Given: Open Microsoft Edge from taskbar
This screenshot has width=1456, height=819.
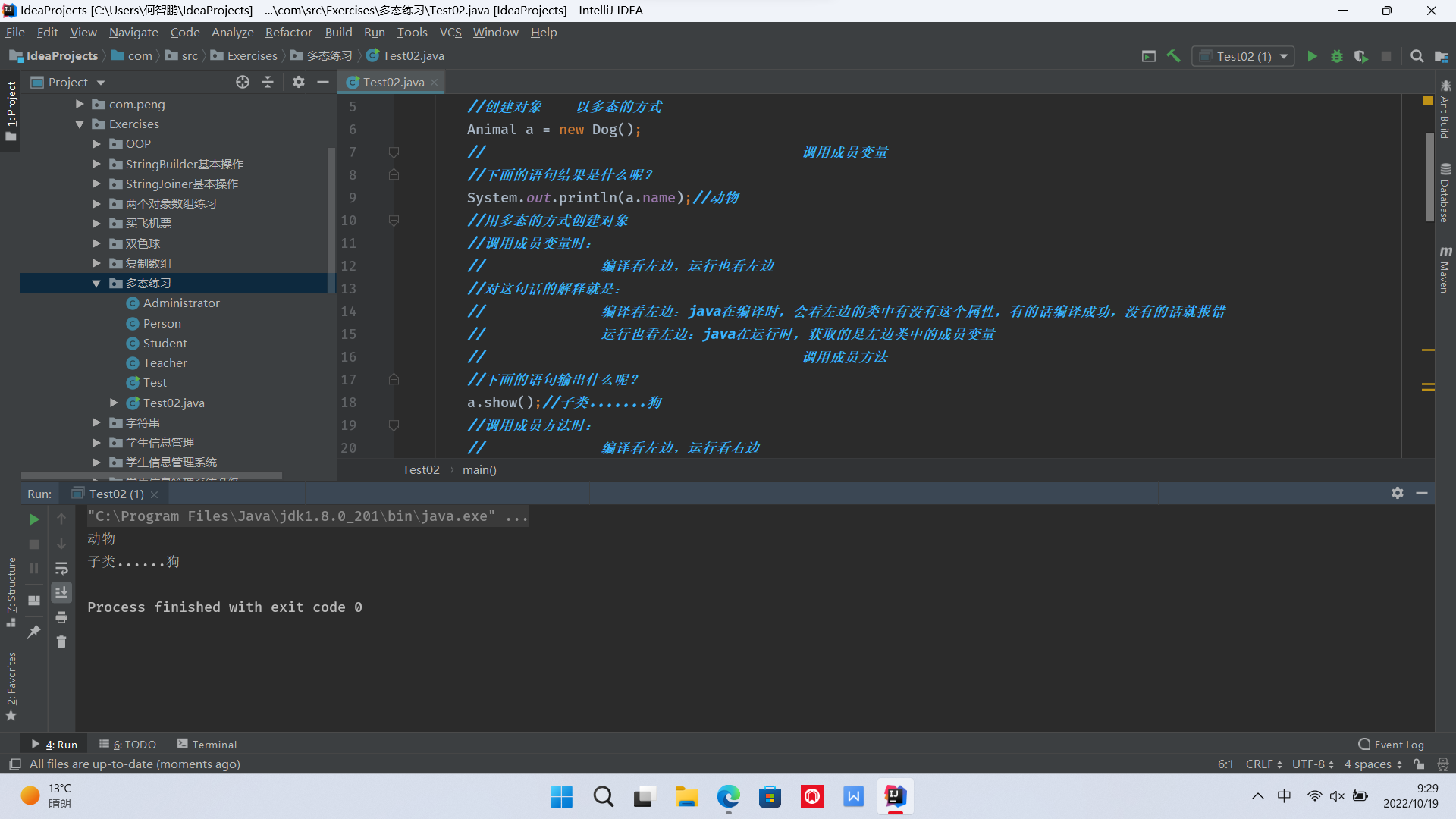Looking at the screenshot, I should pos(728,796).
